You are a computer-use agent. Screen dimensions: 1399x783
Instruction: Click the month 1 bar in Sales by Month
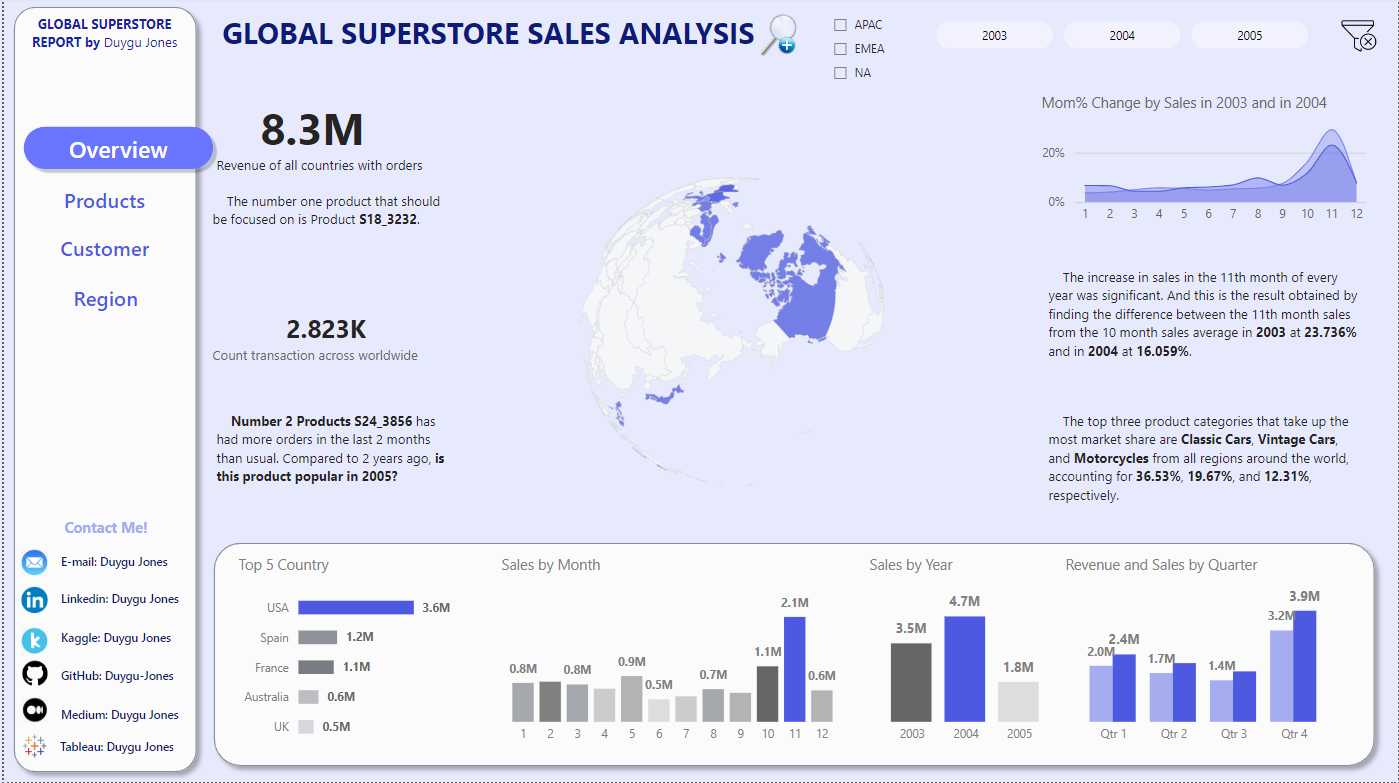(523, 702)
